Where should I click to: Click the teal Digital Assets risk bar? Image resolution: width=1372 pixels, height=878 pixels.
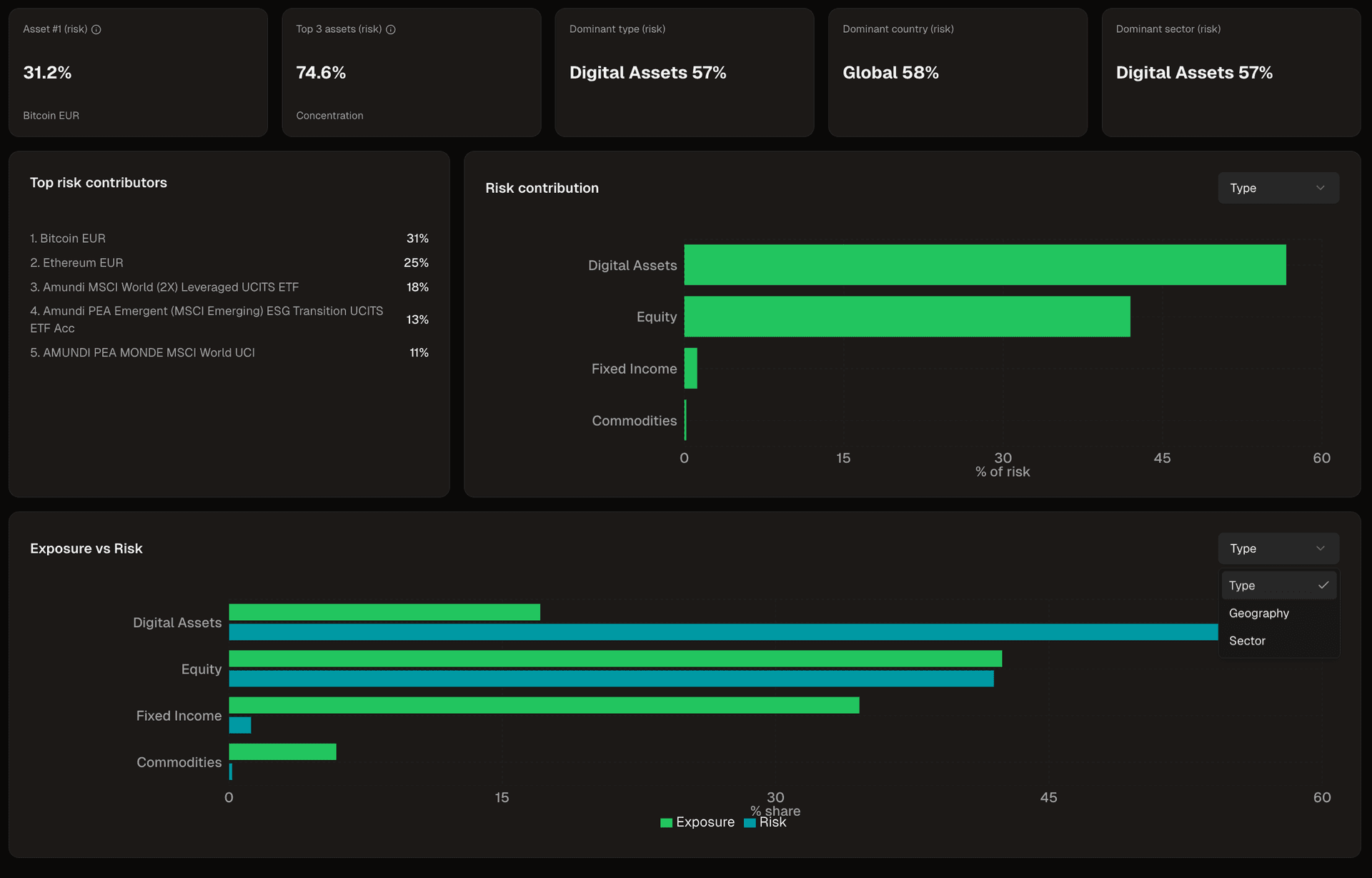pyautogui.click(x=722, y=632)
